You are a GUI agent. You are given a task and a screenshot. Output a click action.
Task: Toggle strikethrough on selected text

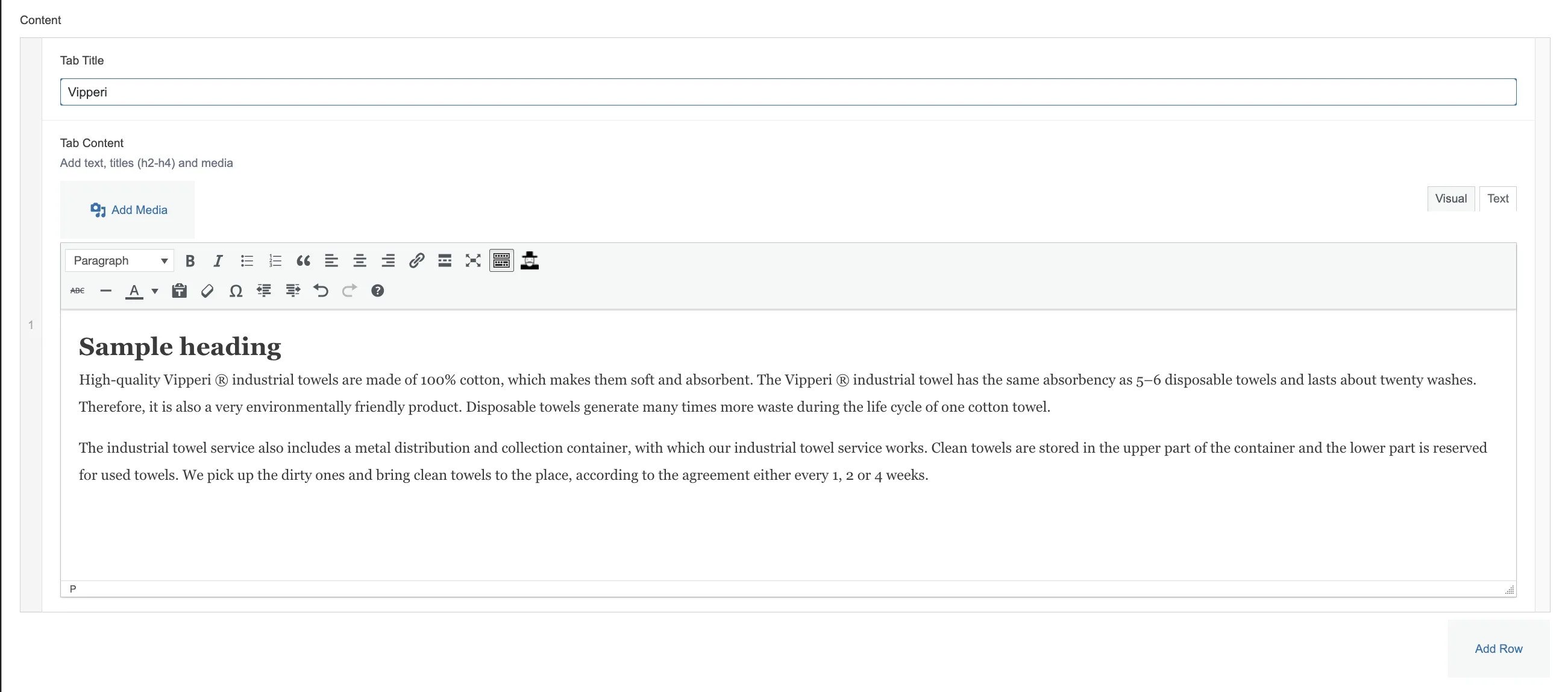[x=77, y=291]
